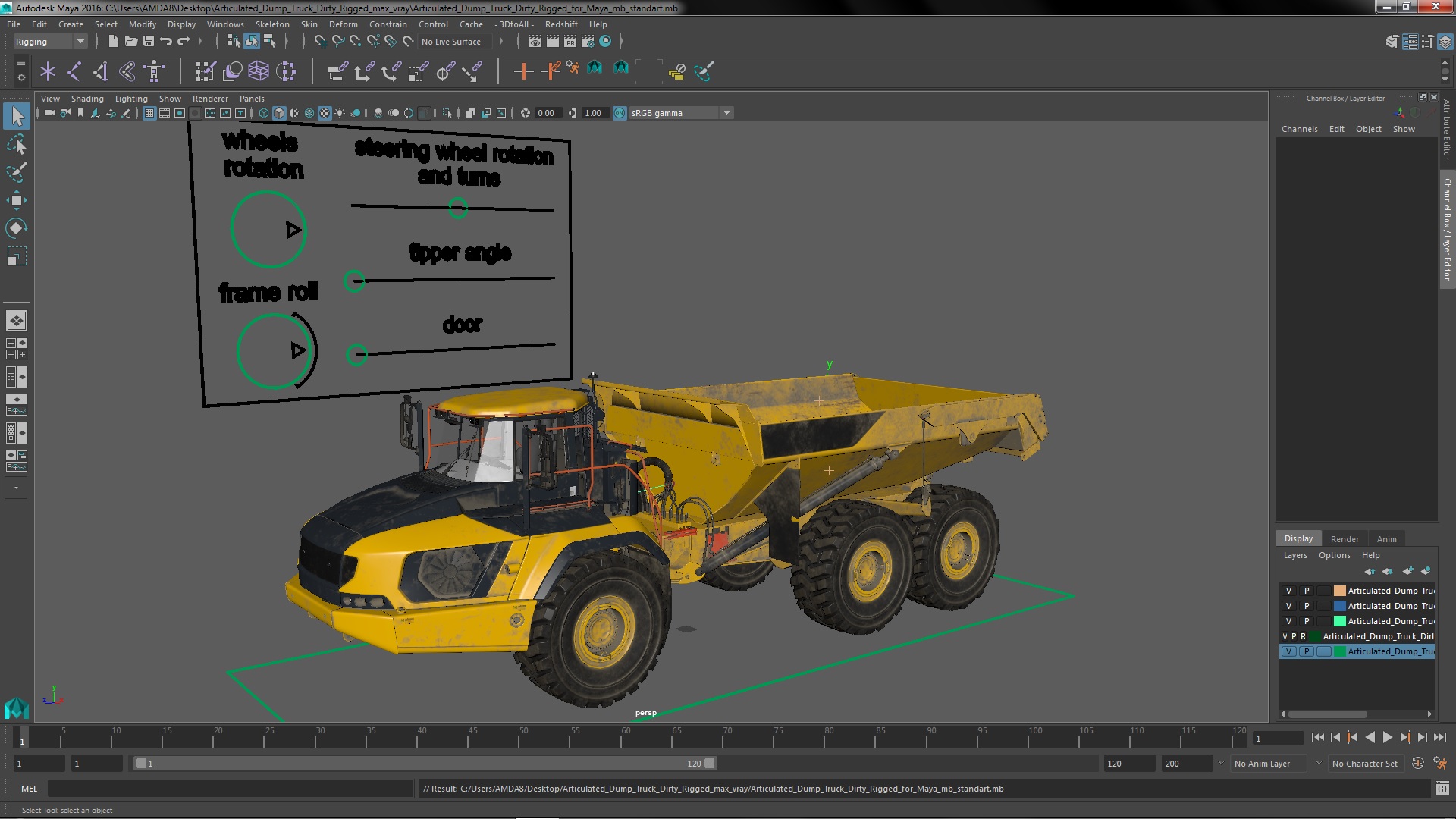1456x819 pixels.
Task: Switch to the Anim tab
Action: (1388, 538)
